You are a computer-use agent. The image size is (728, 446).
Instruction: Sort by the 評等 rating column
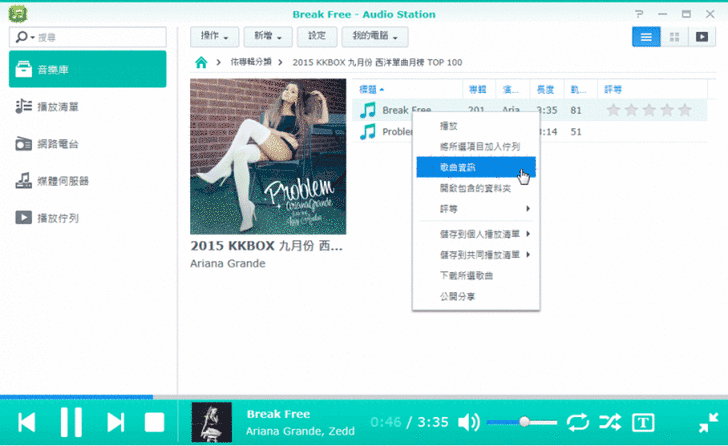653,89
